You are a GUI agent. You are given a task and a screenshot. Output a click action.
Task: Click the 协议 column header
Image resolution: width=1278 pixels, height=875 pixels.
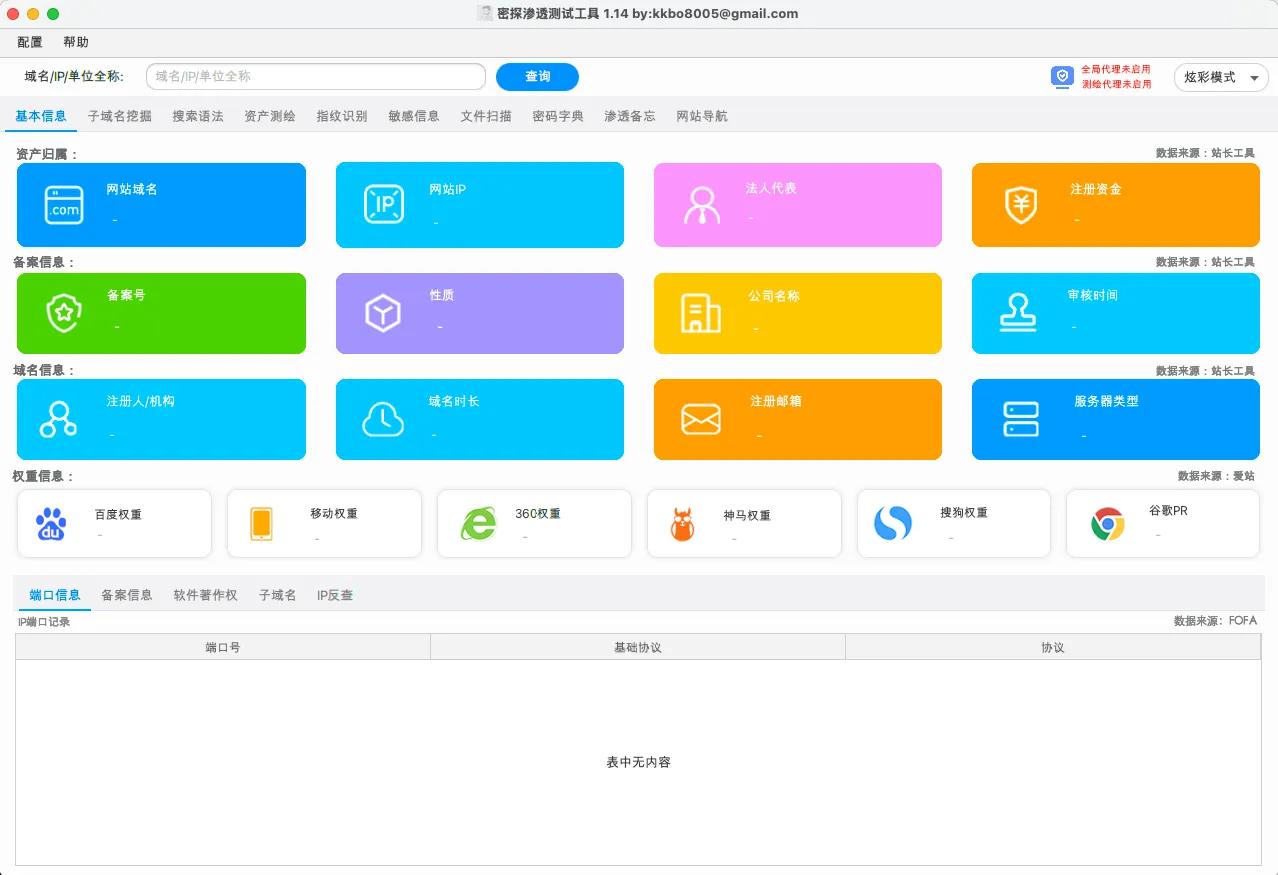(x=1053, y=647)
